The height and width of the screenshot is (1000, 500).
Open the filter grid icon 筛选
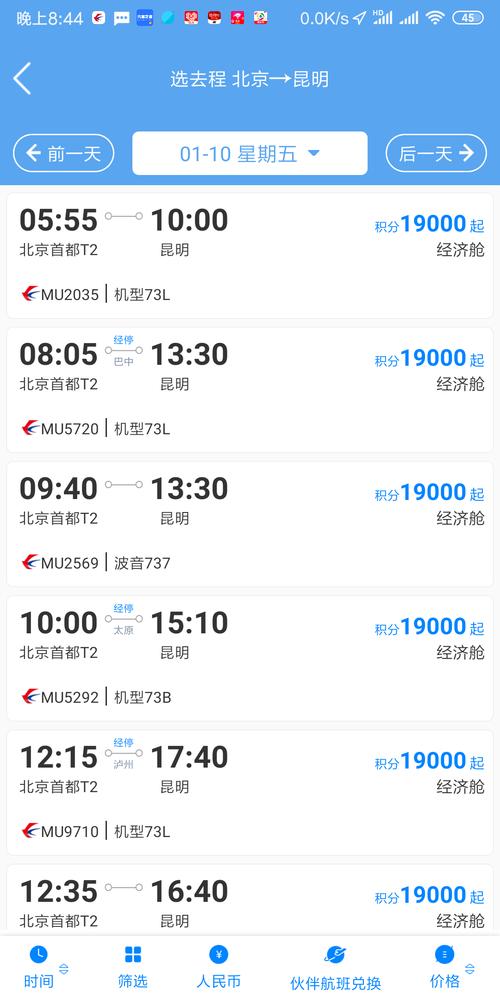pos(133,954)
